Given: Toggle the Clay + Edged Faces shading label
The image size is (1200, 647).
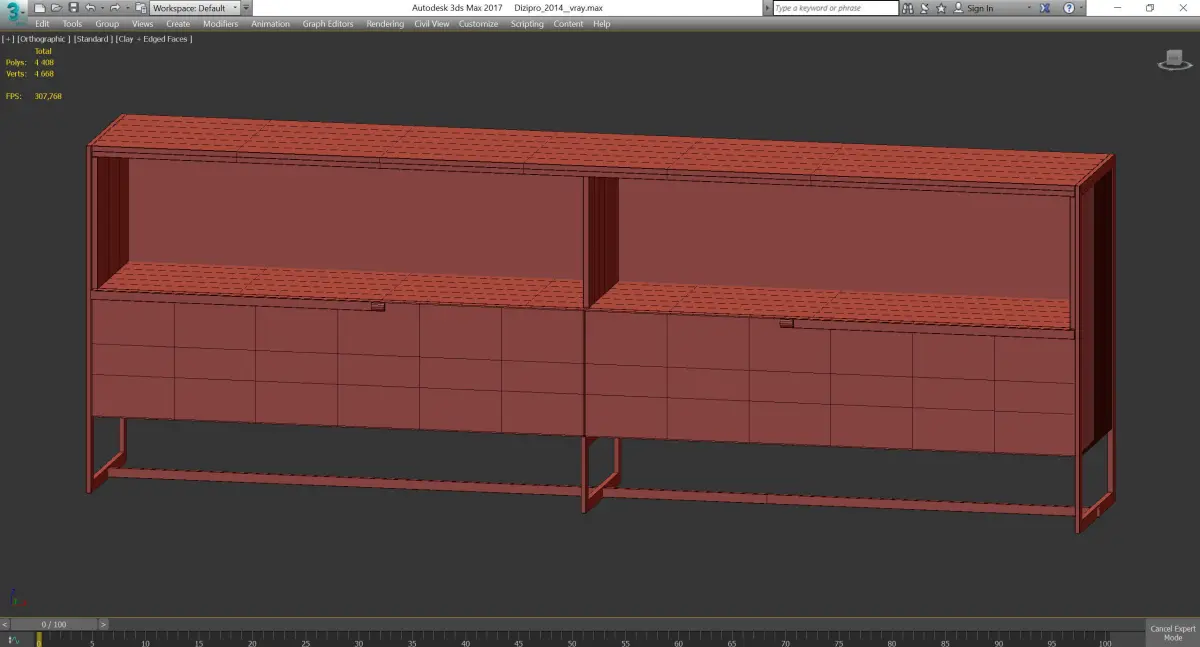Looking at the screenshot, I should (154, 39).
